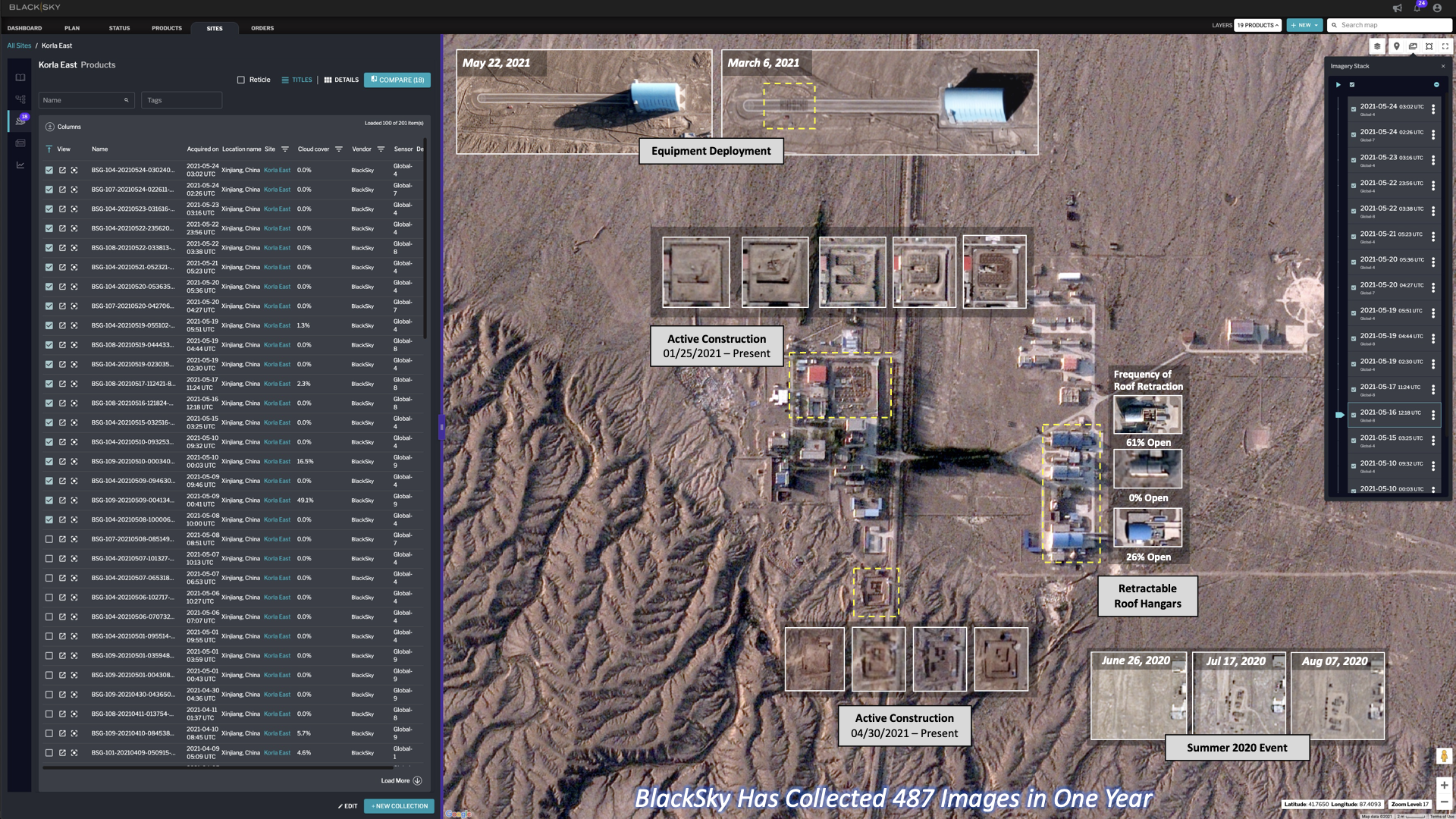Screen dimensions: 1456x819
Task: Open notifications bell with 24 badge
Action: [1417, 7]
